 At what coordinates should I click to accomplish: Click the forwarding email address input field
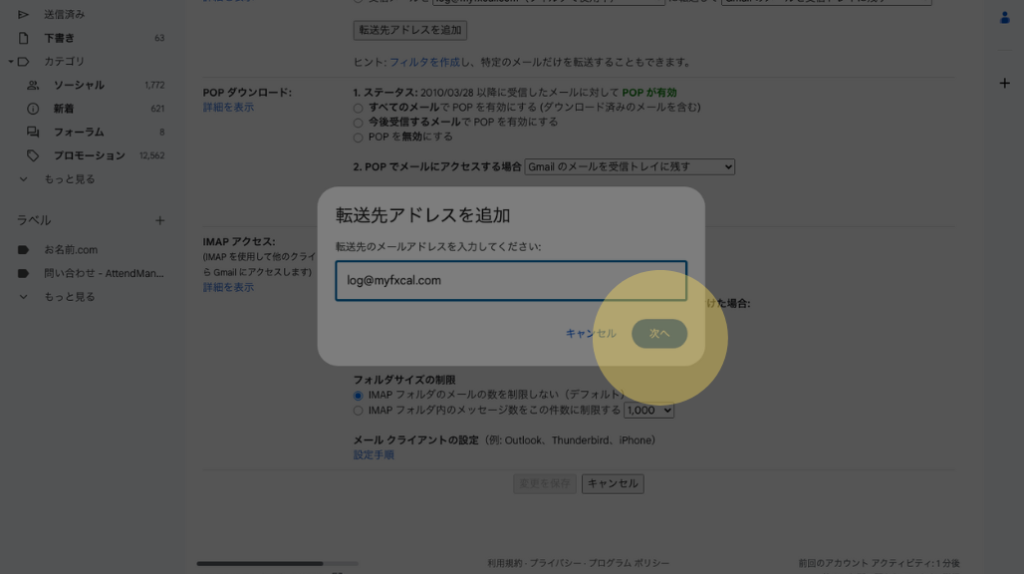(x=510, y=281)
